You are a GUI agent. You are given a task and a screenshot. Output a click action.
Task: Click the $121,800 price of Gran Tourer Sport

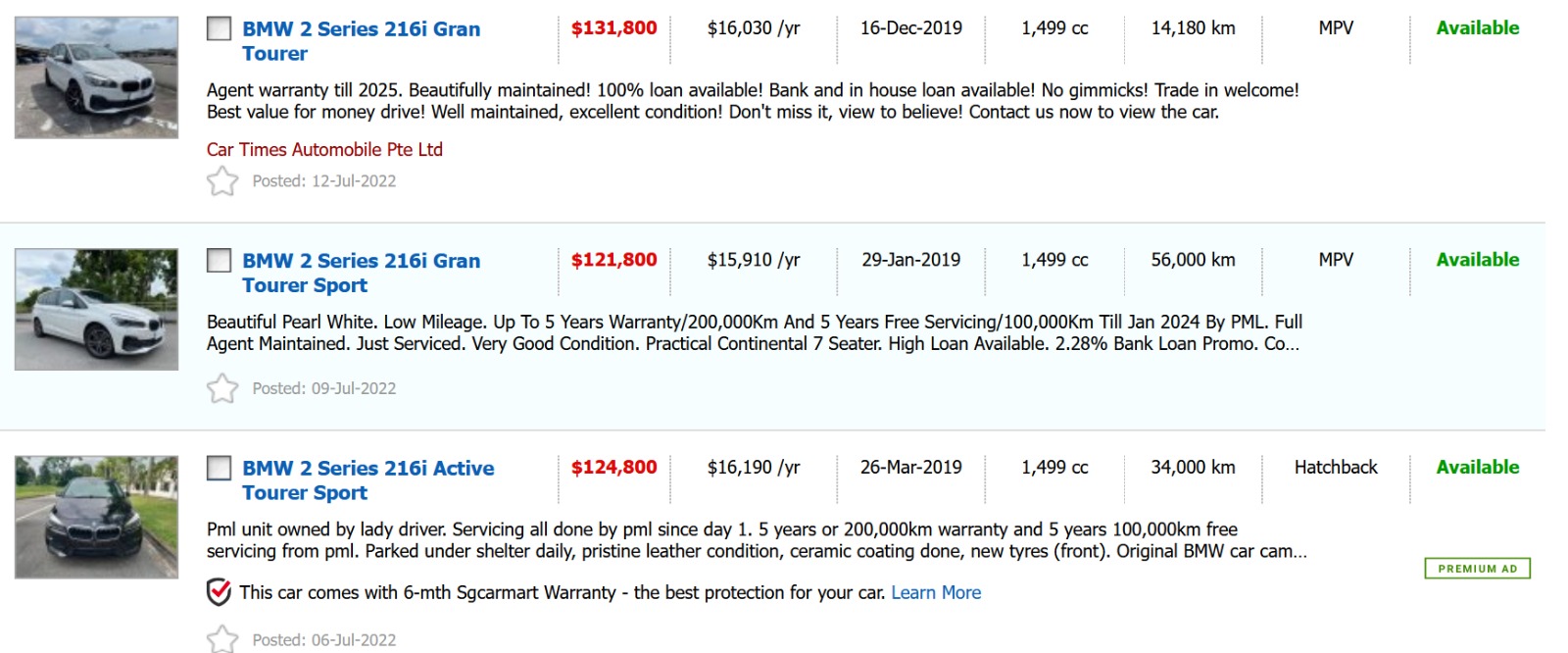(614, 260)
